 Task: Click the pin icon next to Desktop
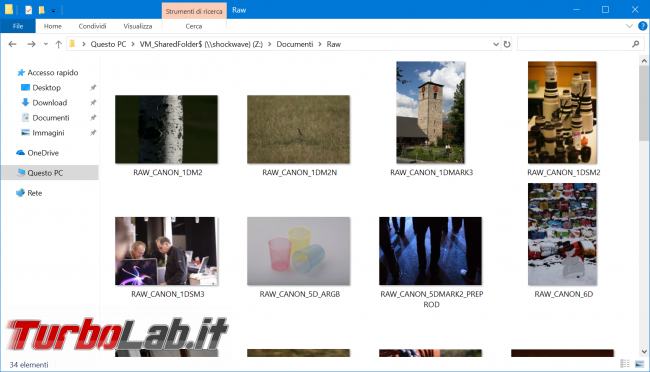point(93,88)
